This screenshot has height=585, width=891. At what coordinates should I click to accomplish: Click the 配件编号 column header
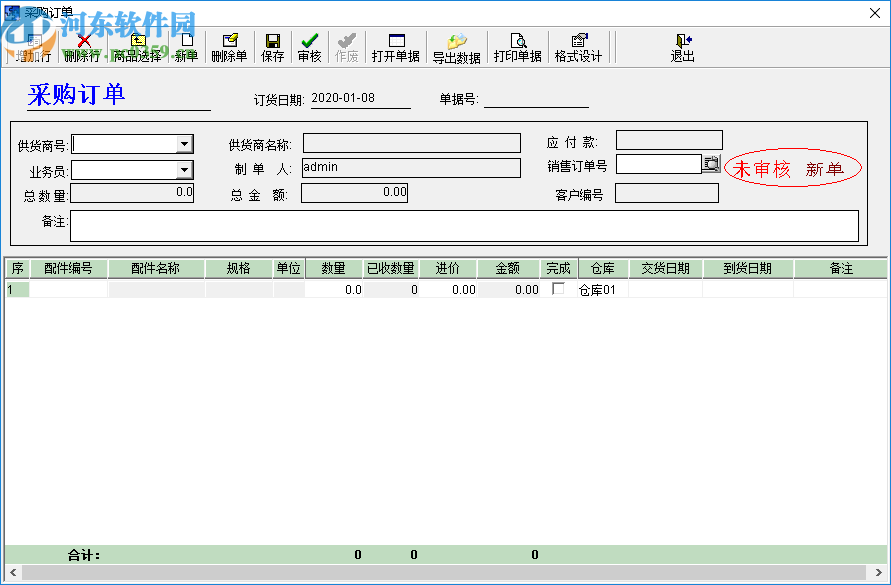(69, 268)
